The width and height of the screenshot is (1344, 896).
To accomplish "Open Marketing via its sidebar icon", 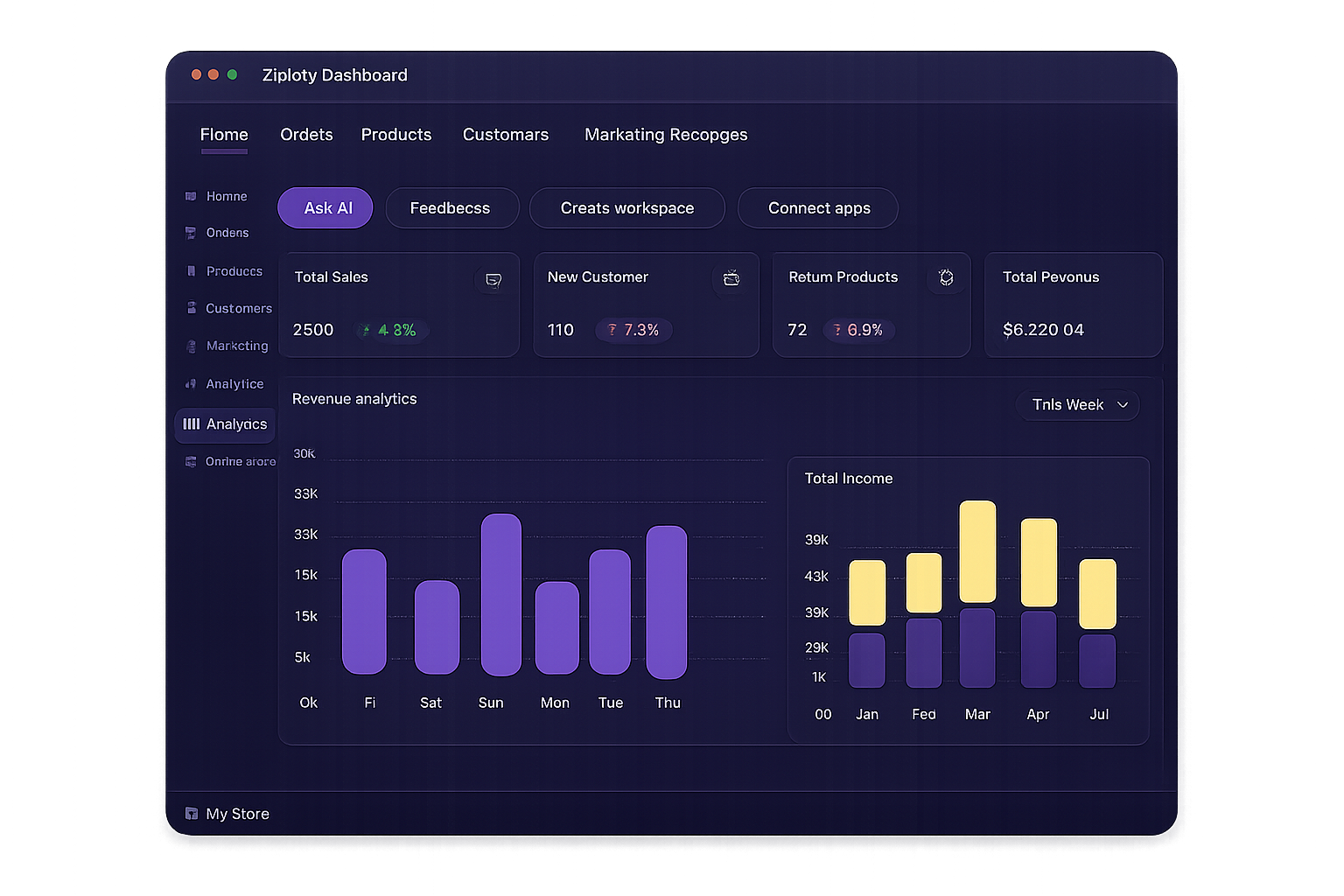I will (191, 346).
